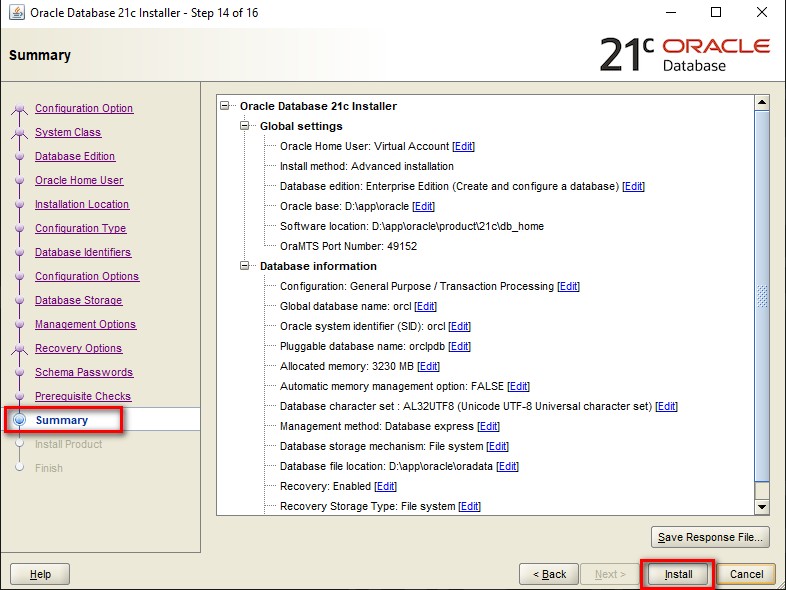Open the Schema Passwords step
The width and height of the screenshot is (786, 590).
coord(84,373)
